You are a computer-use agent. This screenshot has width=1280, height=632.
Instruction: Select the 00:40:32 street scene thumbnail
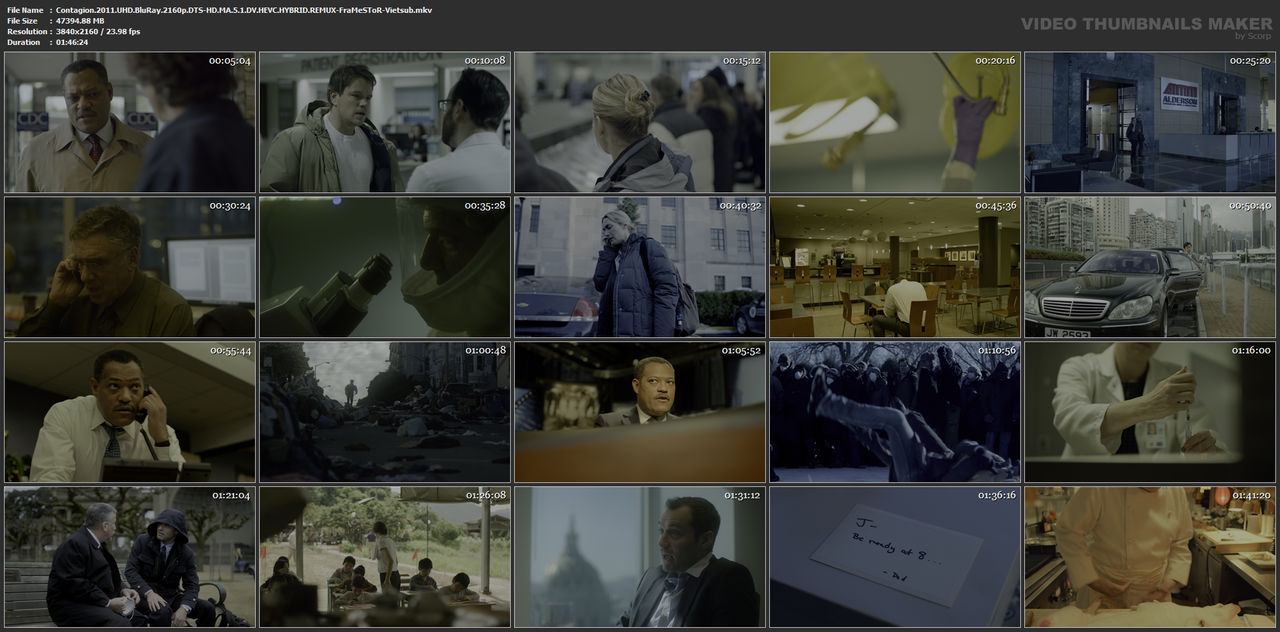(x=640, y=267)
